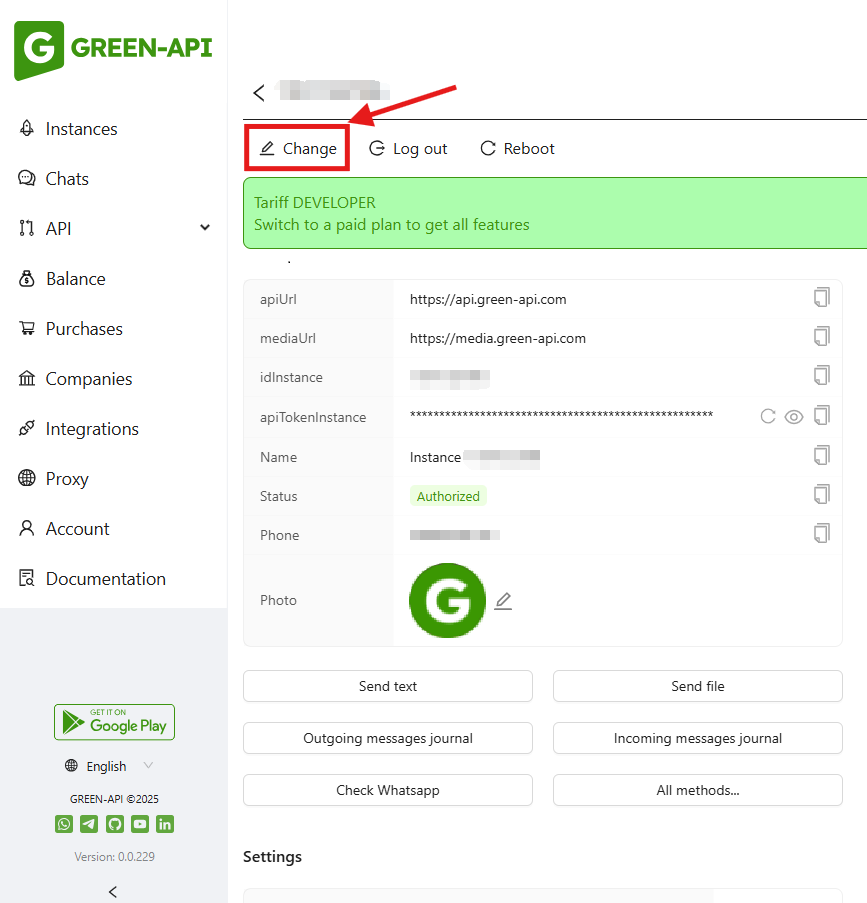This screenshot has width=867, height=903.
Task: Collapse the sidebar with bottom chevron
Action: 113,891
